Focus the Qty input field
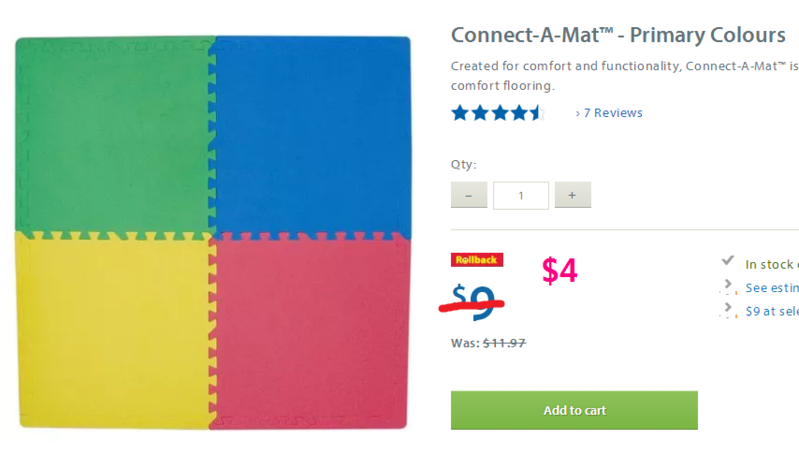The image size is (799, 469). tap(520, 195)
